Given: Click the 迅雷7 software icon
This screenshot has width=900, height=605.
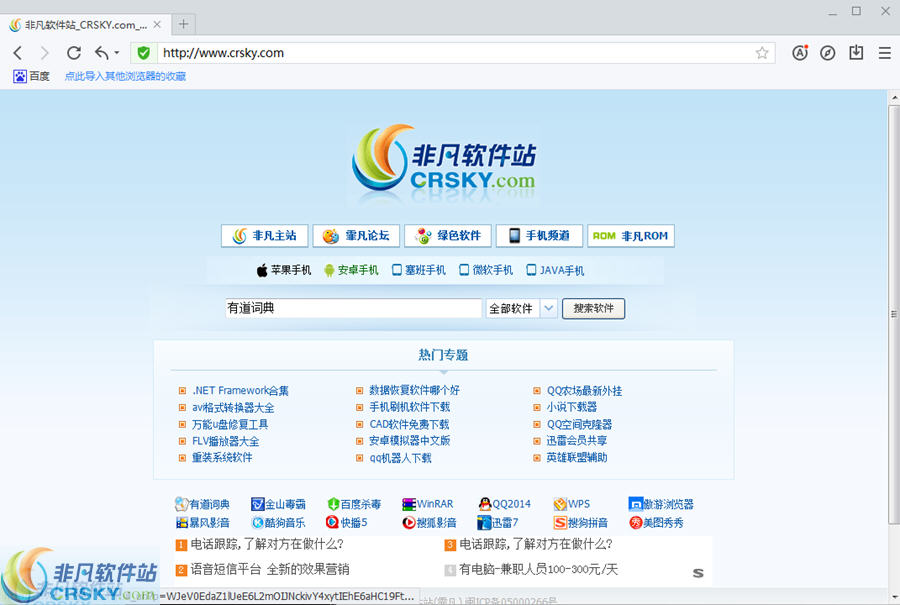Looking at the screenshot, I should [484, 523].
